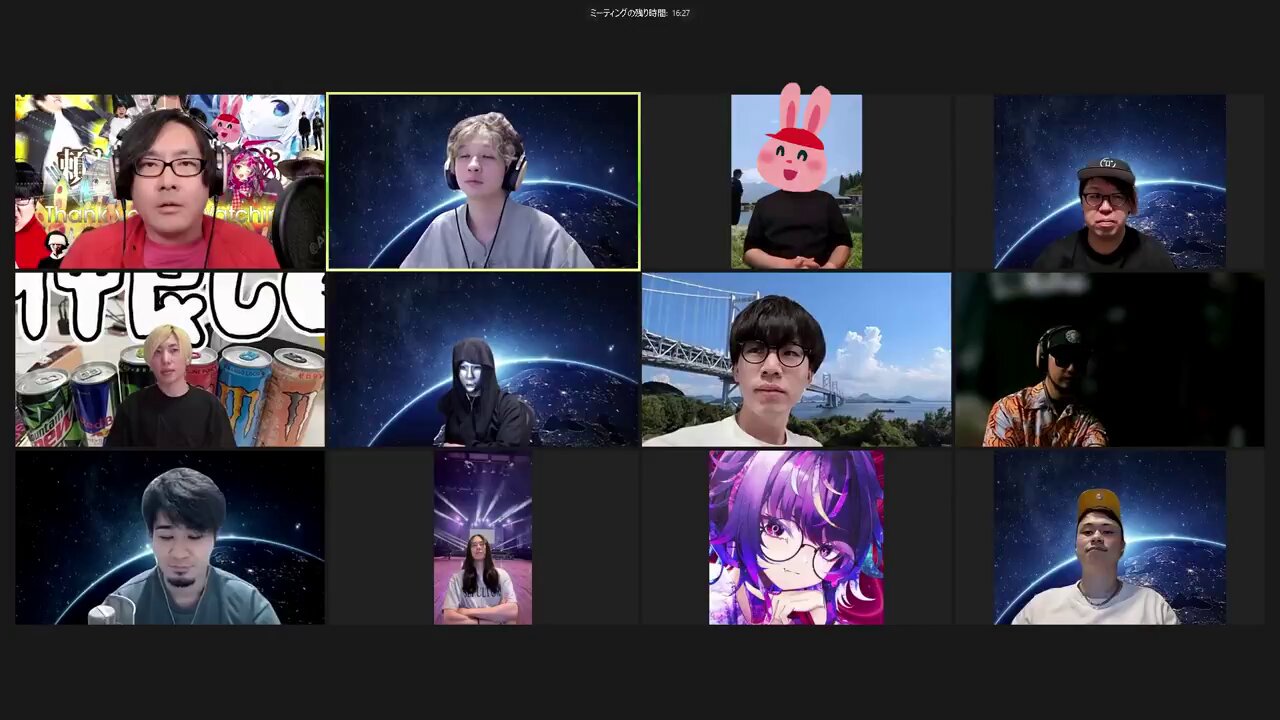Select the tile with bridge background
Viewport: 1280px width, 720px height.
pyautogui.click(x=796, y=360)
